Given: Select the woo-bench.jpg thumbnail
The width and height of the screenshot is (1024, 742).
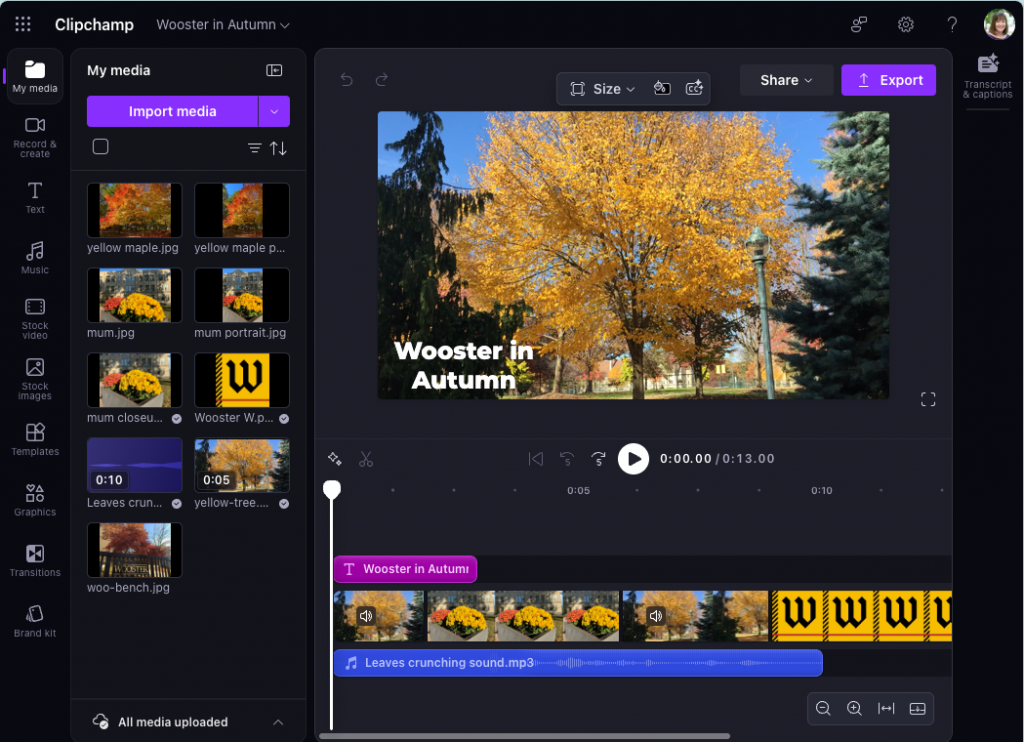Looking at the screenshot, I should coord(135,550).
